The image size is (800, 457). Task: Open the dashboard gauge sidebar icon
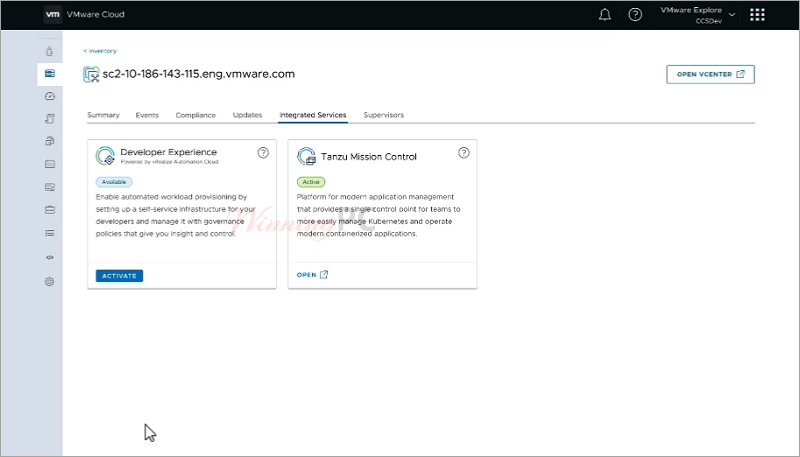(49, 96)
